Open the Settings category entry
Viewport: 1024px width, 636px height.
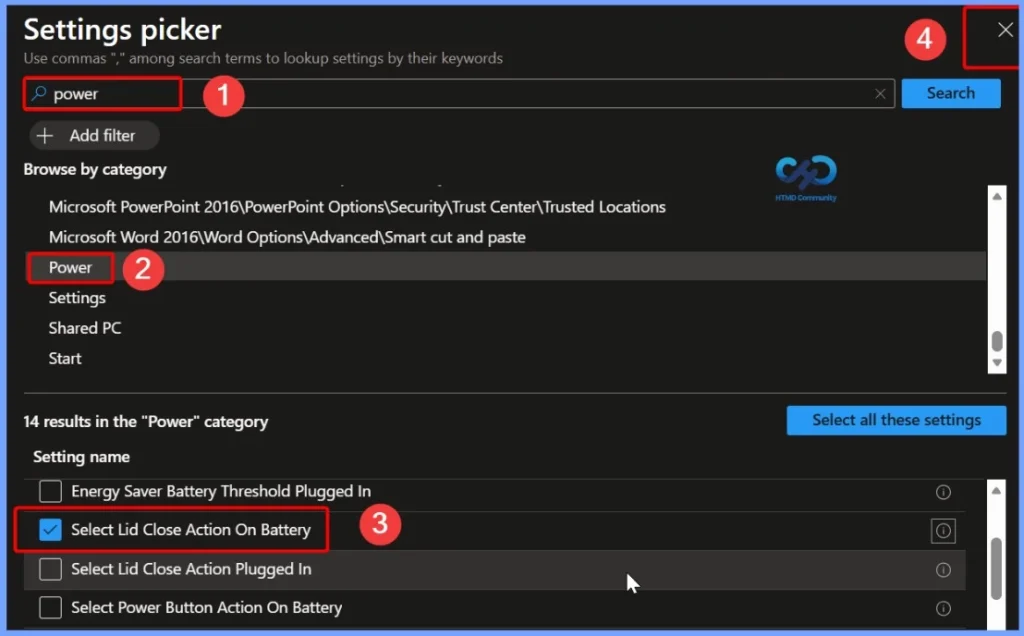tap(77, 297)
